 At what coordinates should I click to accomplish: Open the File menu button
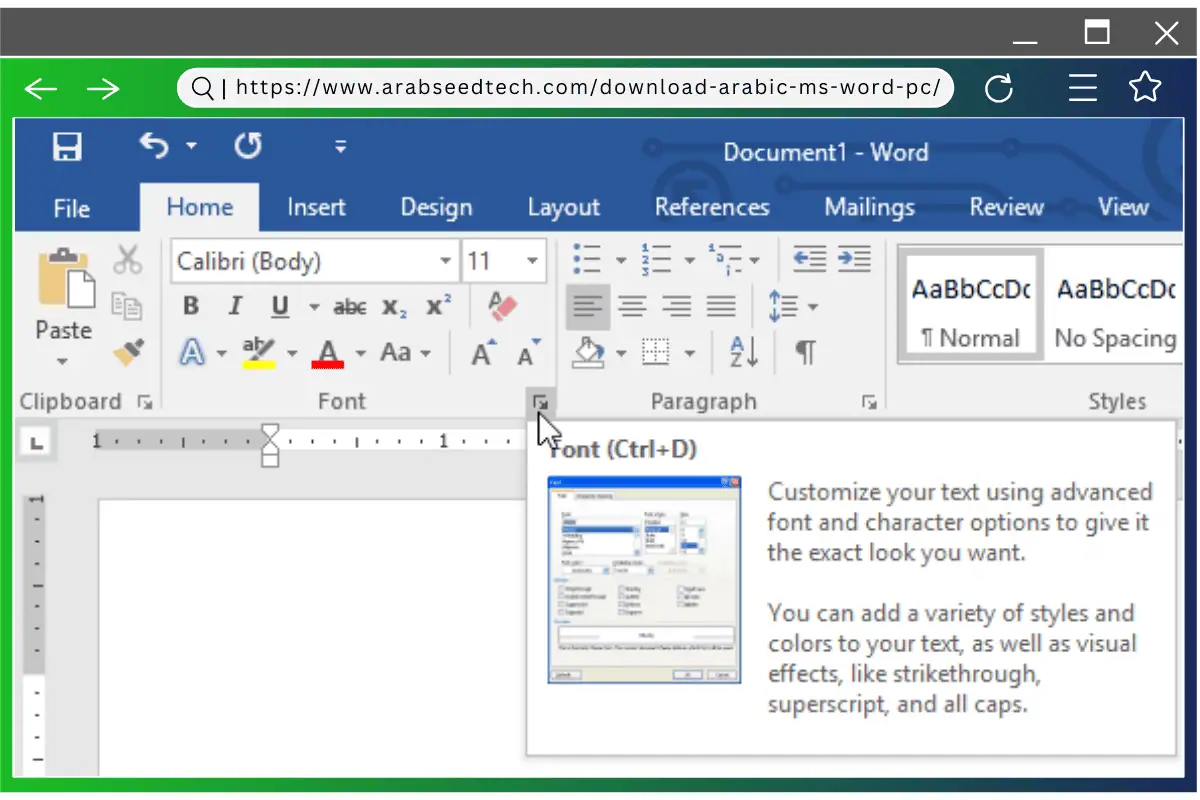pos(72,208)
